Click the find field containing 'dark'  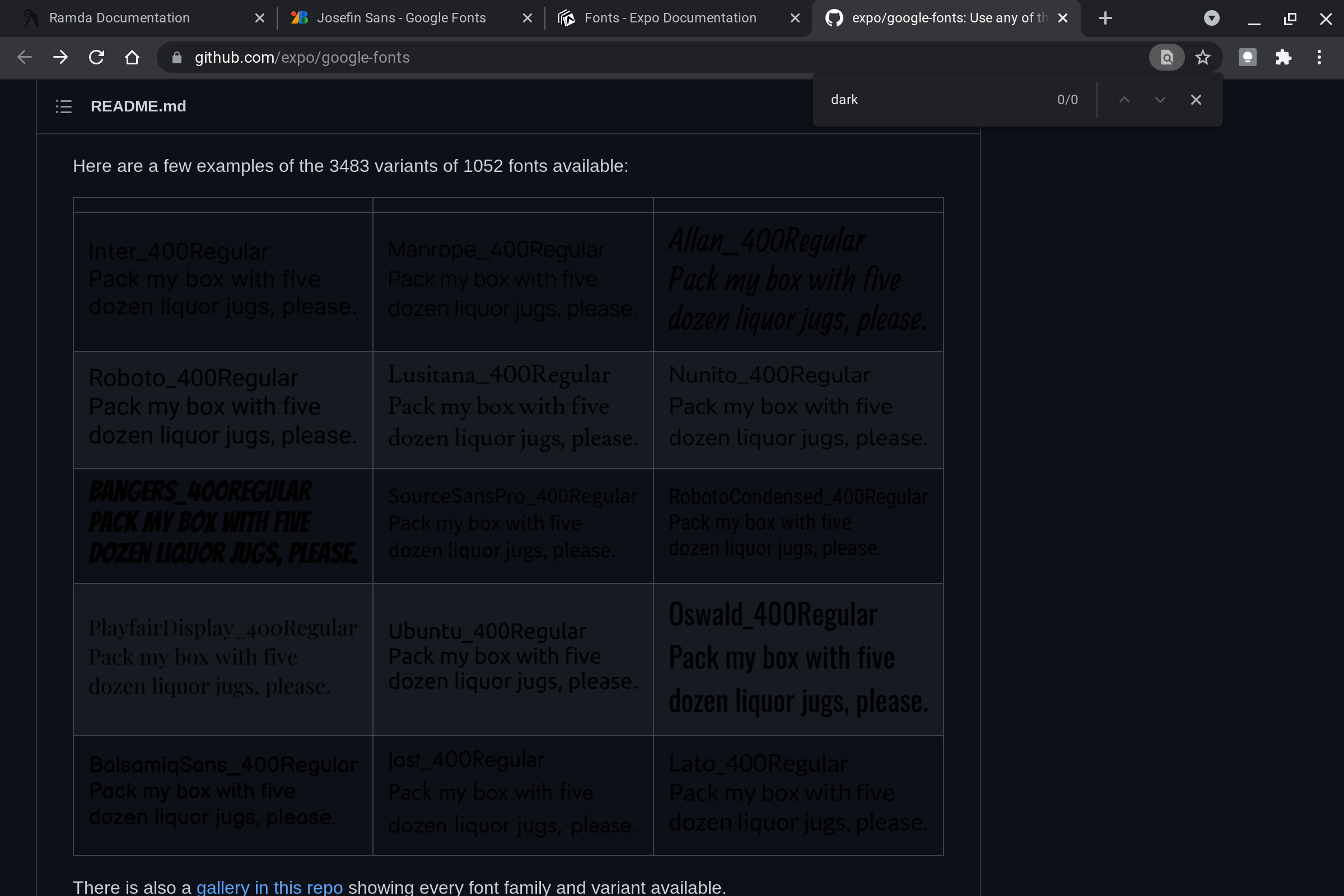tap(937, 100)
